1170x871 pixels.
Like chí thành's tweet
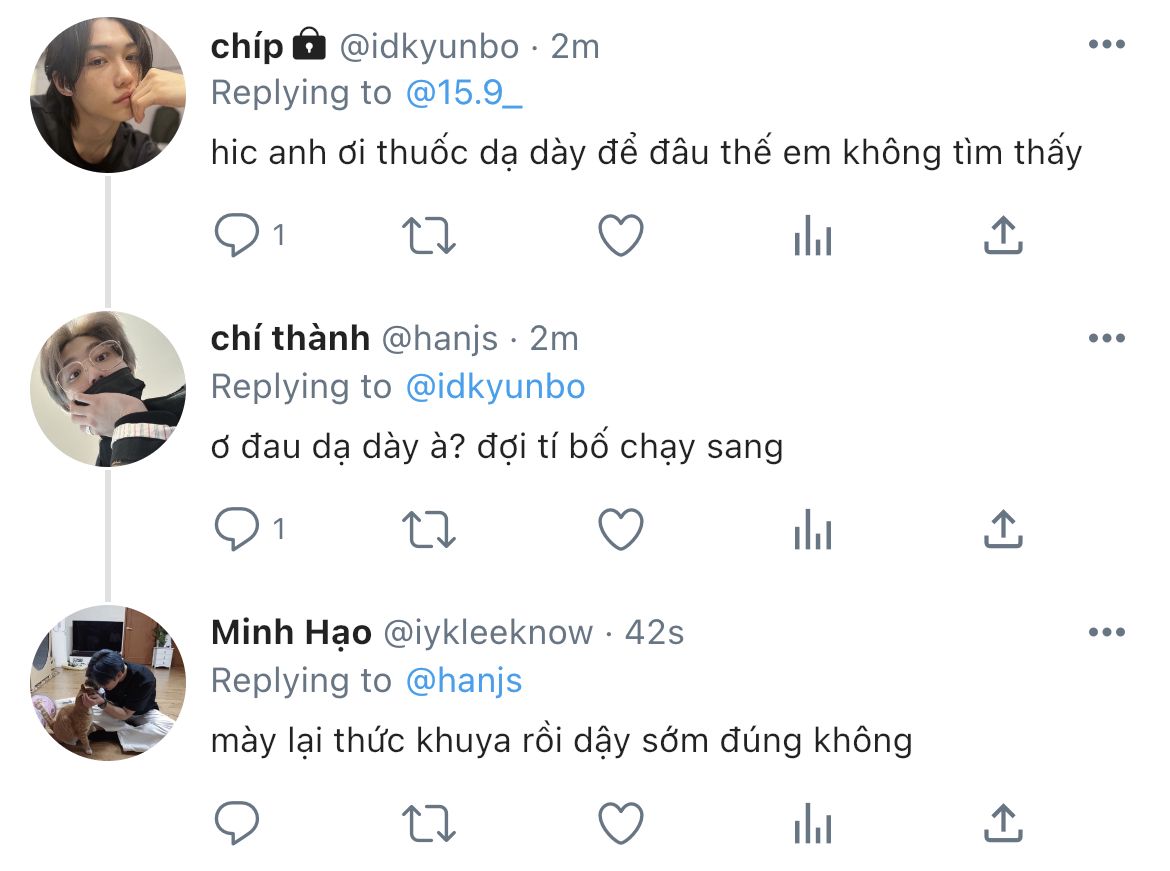pyautogui.click(x=620, y=530)
